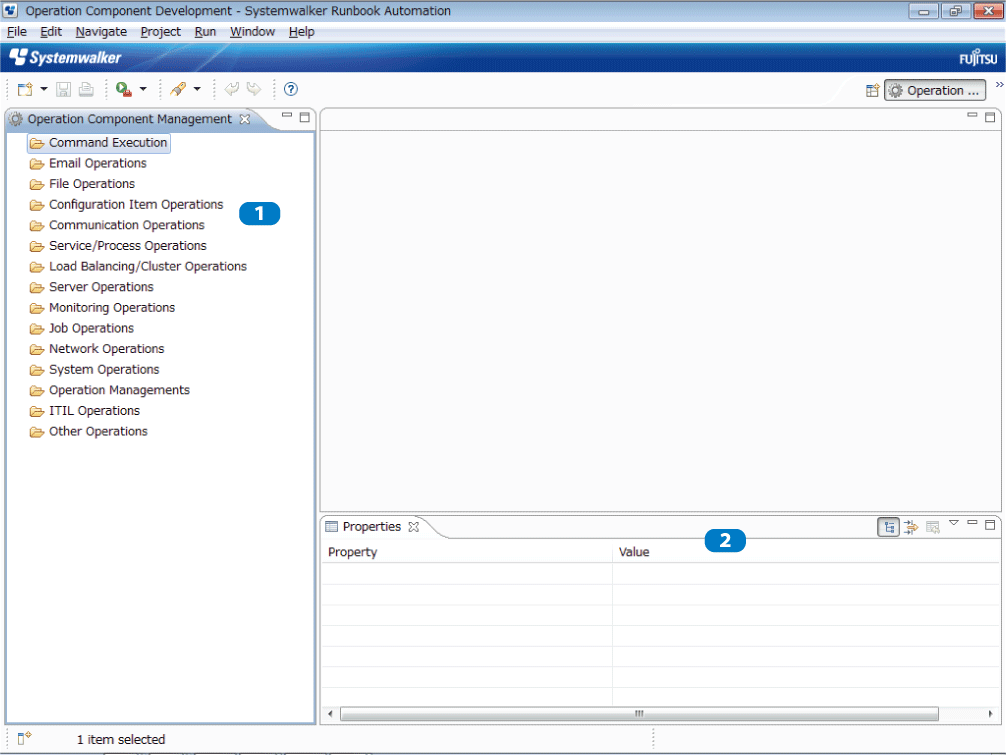Maximize the editor area

point(990,117)
